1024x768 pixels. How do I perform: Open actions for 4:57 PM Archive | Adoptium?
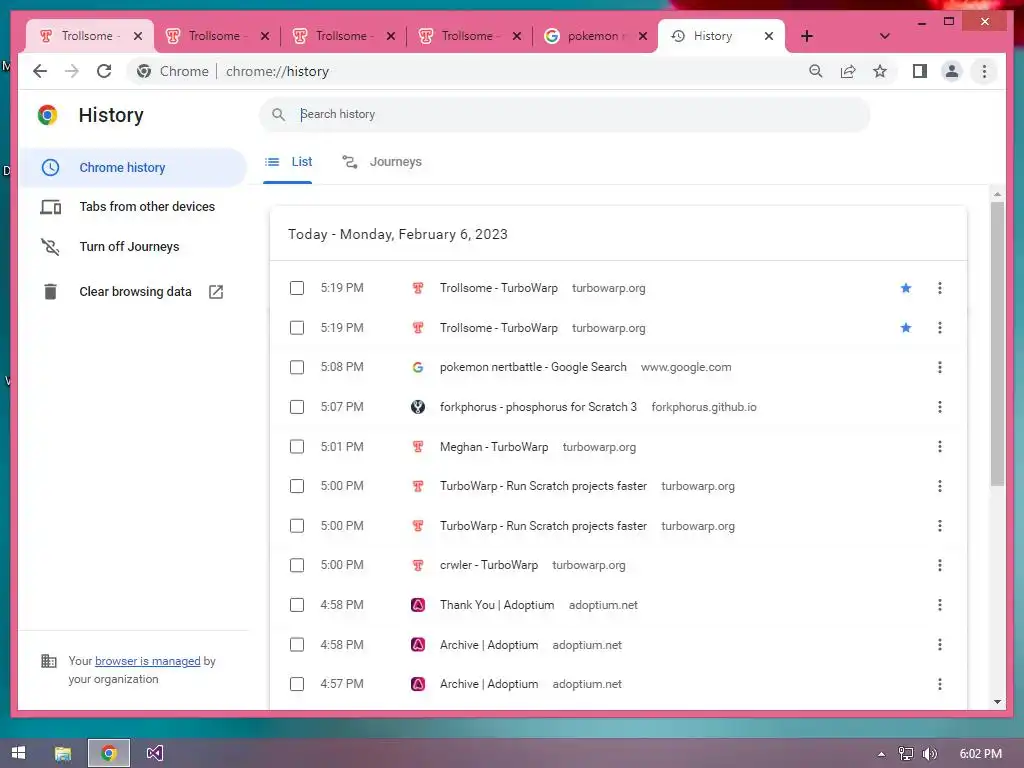point(940,684)
